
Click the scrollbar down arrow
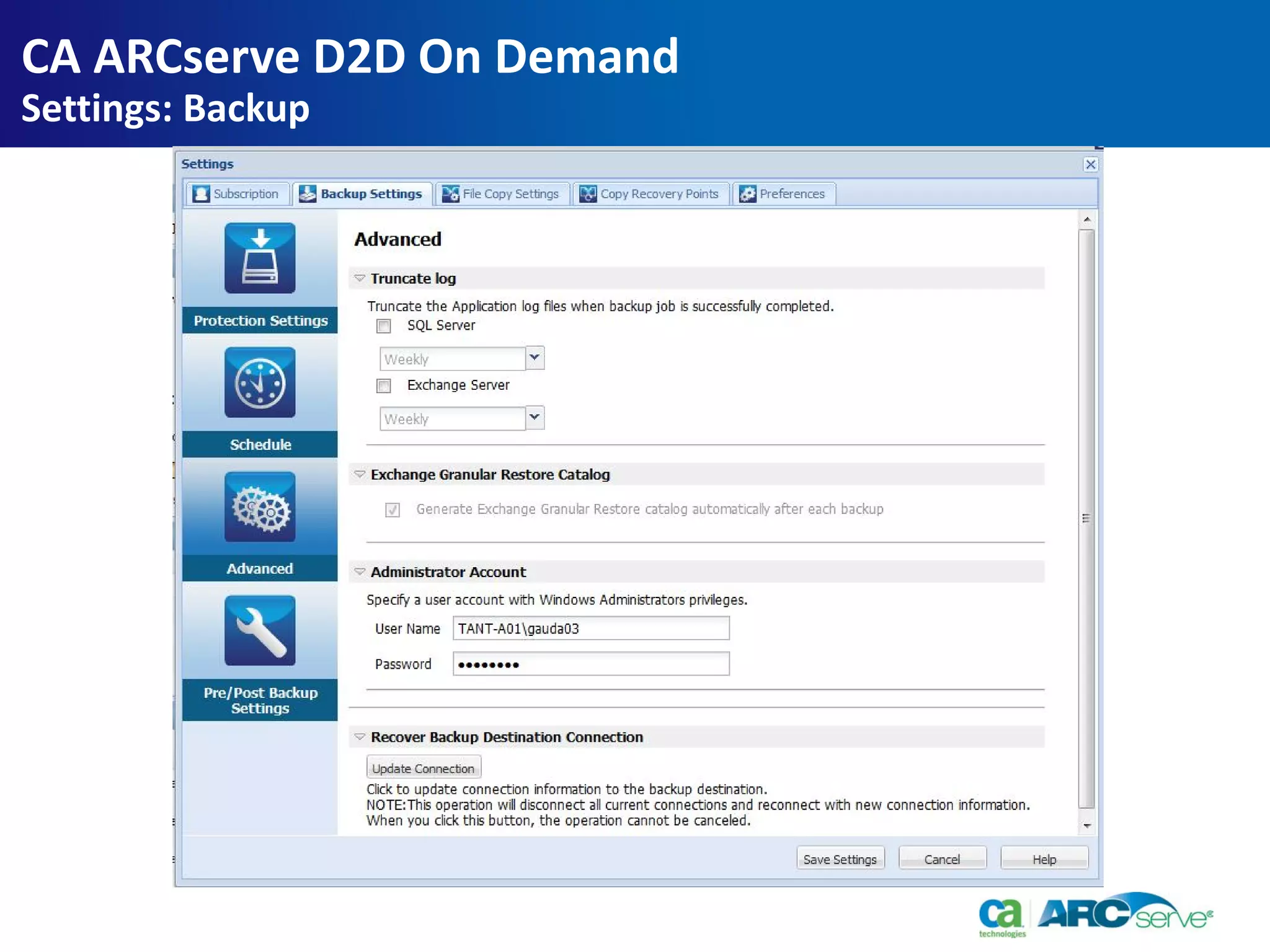click(x=1086, y=826)
